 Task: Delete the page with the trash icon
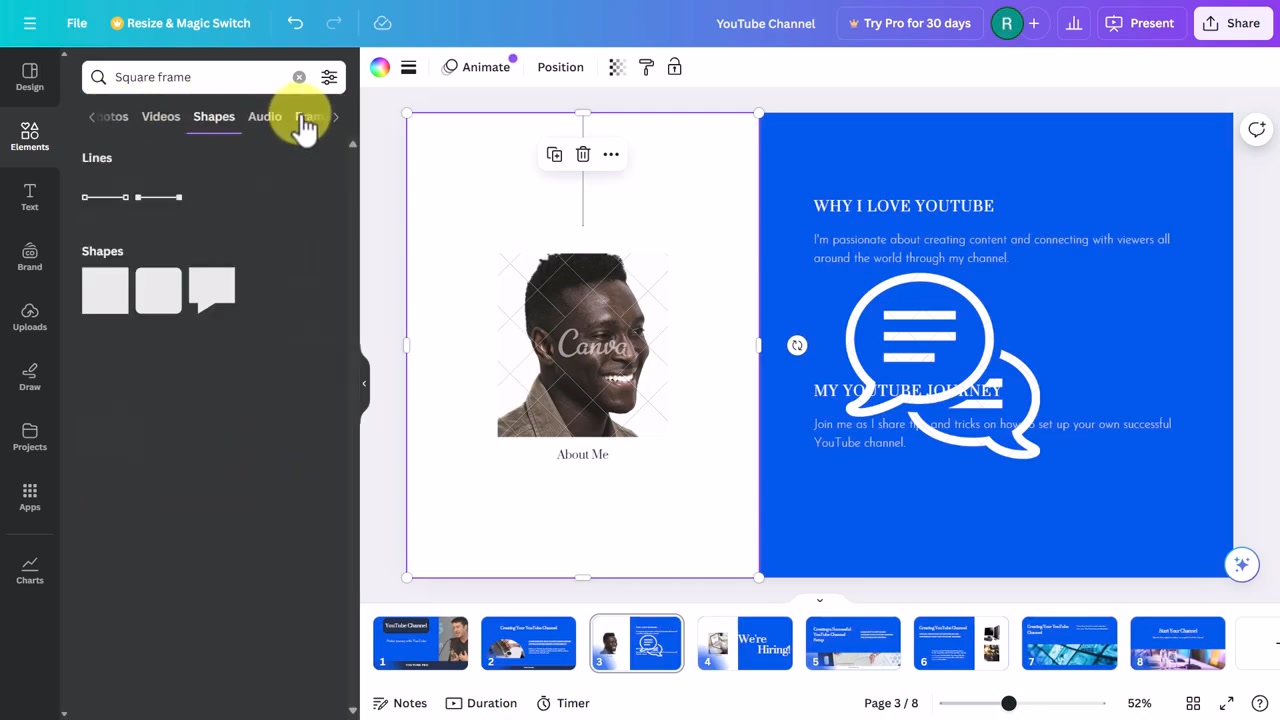(583, 154)
